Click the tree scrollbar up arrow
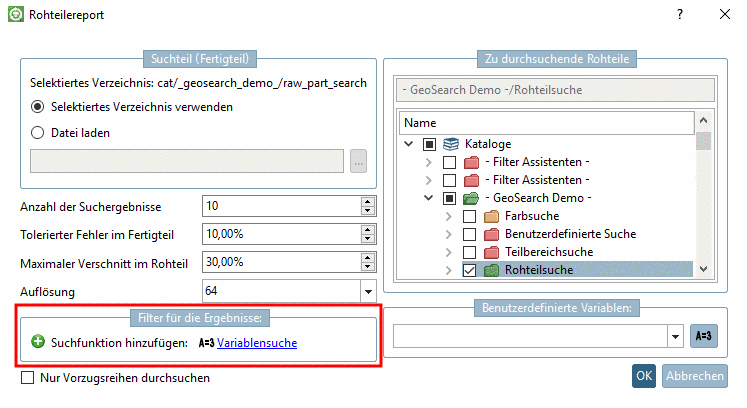The height and width of the screenshot is (408, 747). point(704,121)
